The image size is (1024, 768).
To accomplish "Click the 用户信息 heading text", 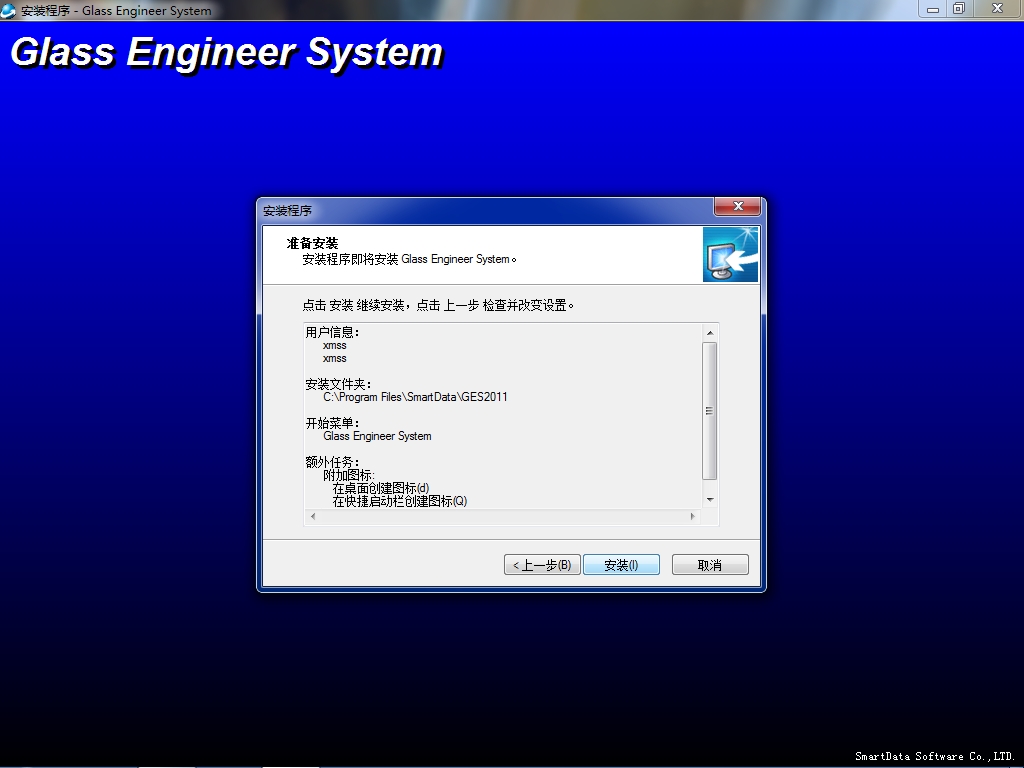I will (x=332, y=332).
